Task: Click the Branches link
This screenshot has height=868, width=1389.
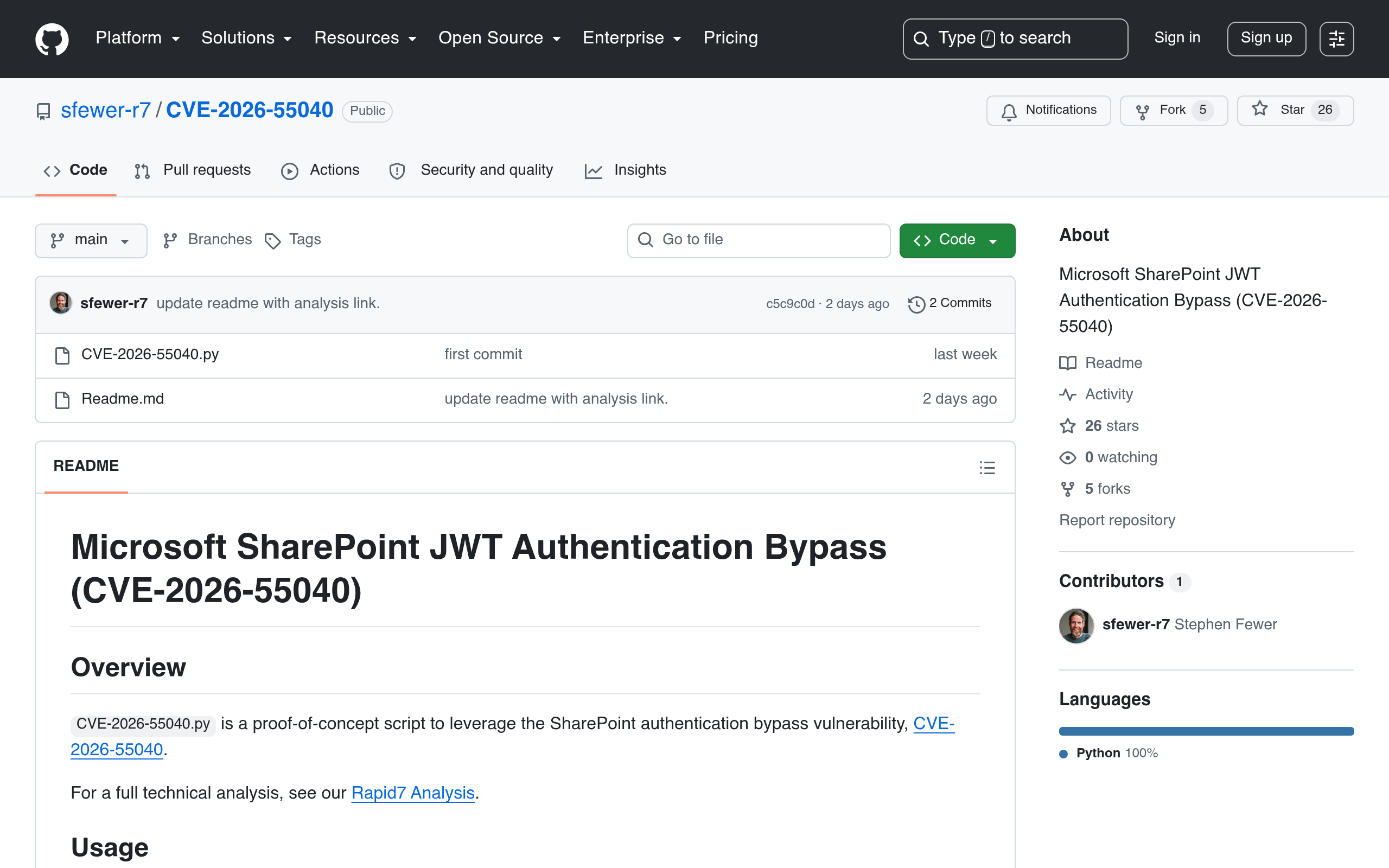Action: [207, 239]
